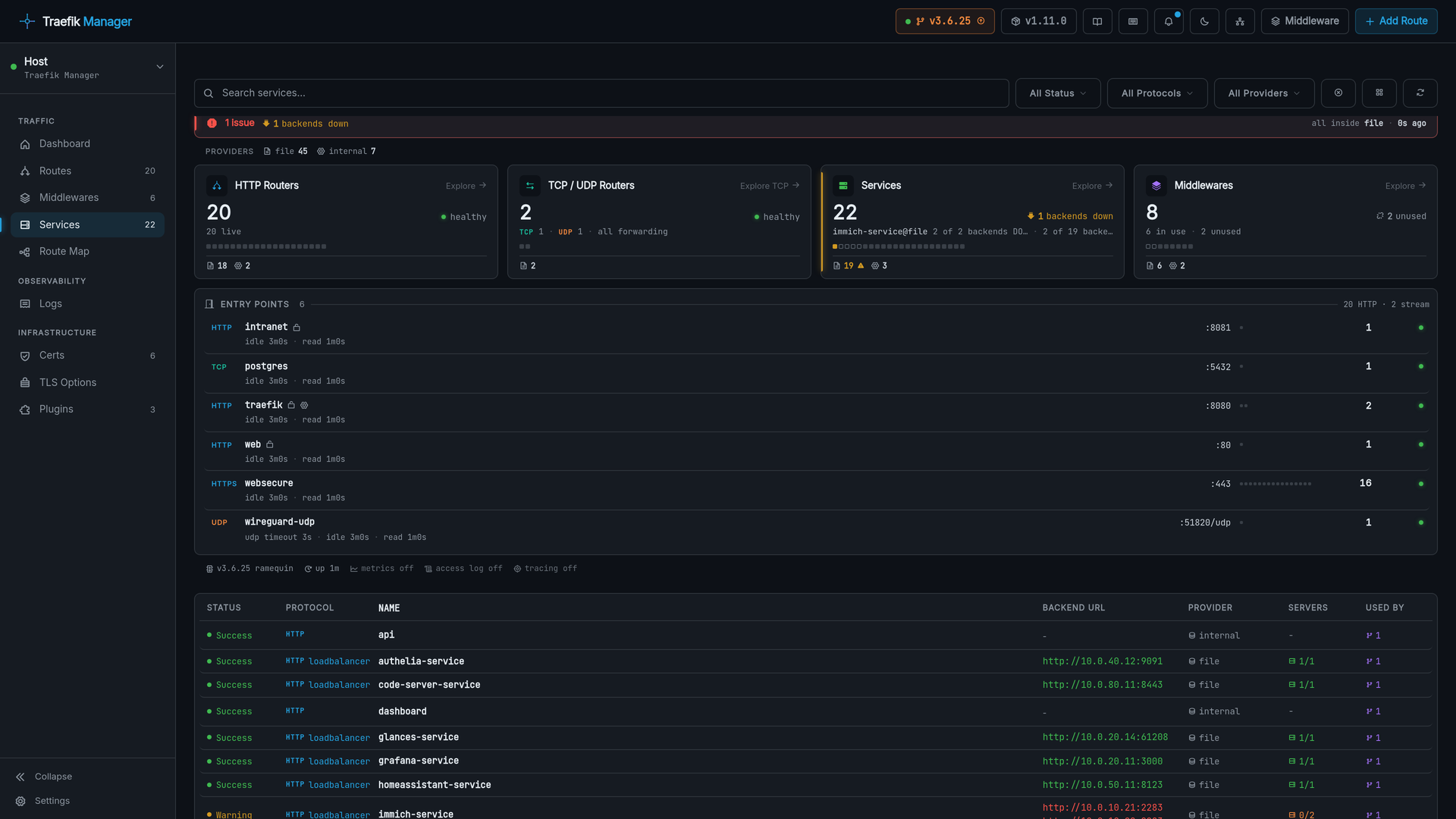Switch to grid view layout icon

[1379, 93]
